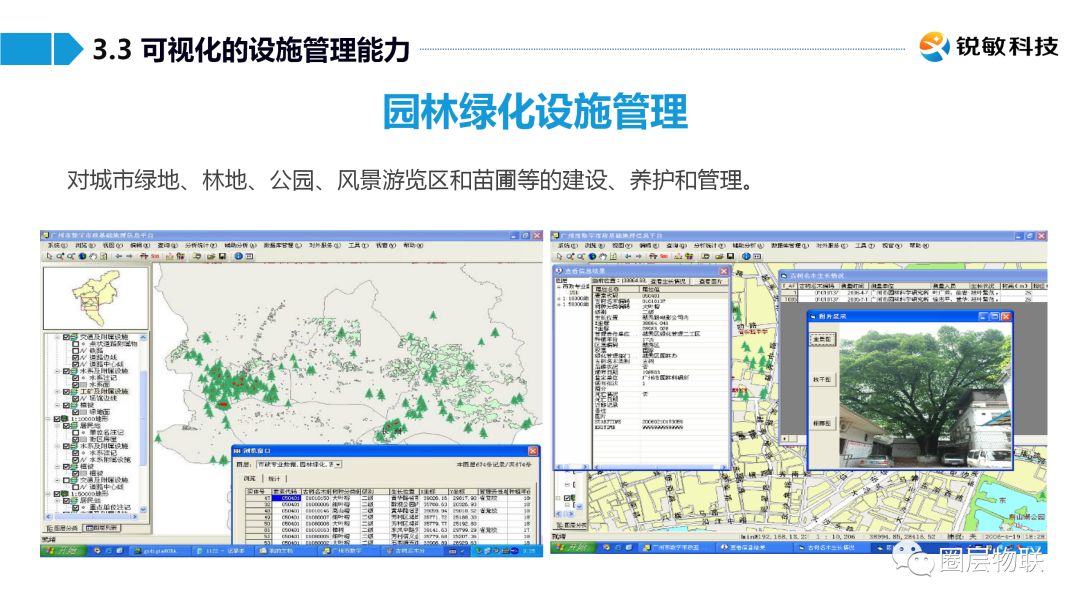The image size is (1080, 608).
Task: Click the 根部图 button in the photo dialog
Action: click(822, 423)
